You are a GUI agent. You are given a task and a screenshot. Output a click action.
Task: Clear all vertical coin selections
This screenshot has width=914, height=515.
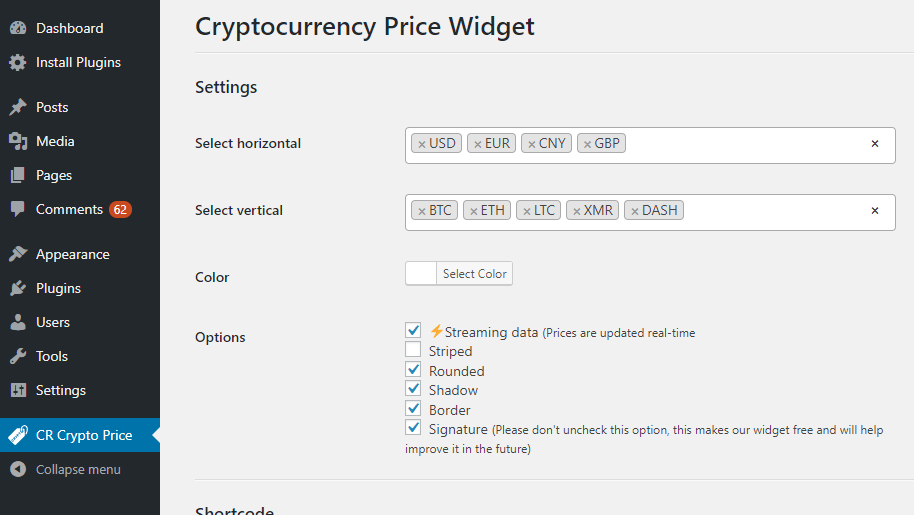875,211
